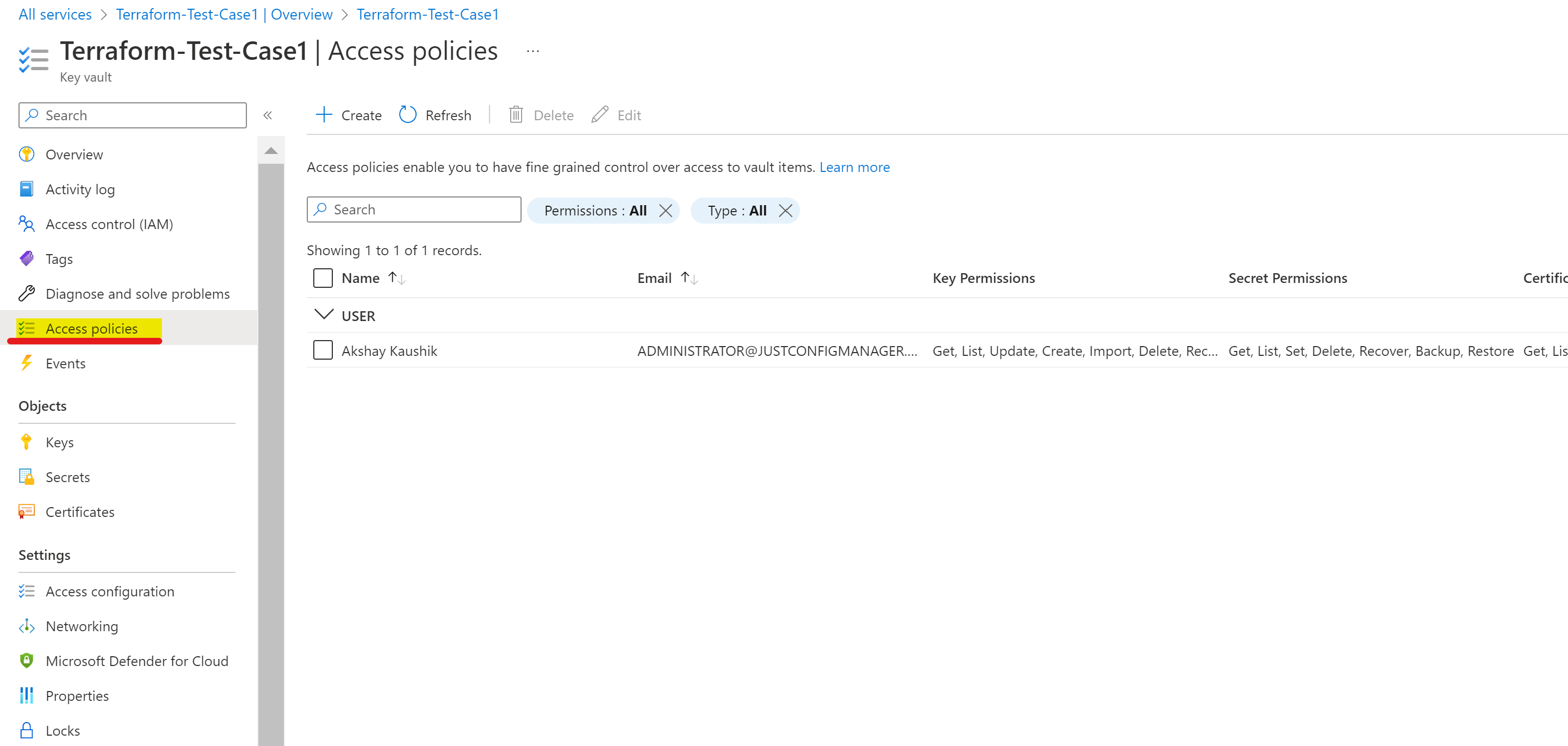Click the access policies search field

pyautogui.click(x=414, y=209)
